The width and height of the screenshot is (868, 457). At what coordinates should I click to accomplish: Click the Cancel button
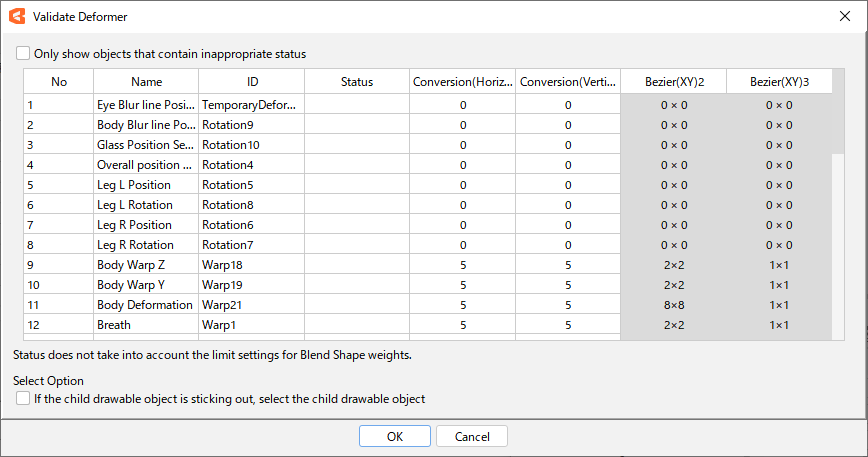point(472,436)
